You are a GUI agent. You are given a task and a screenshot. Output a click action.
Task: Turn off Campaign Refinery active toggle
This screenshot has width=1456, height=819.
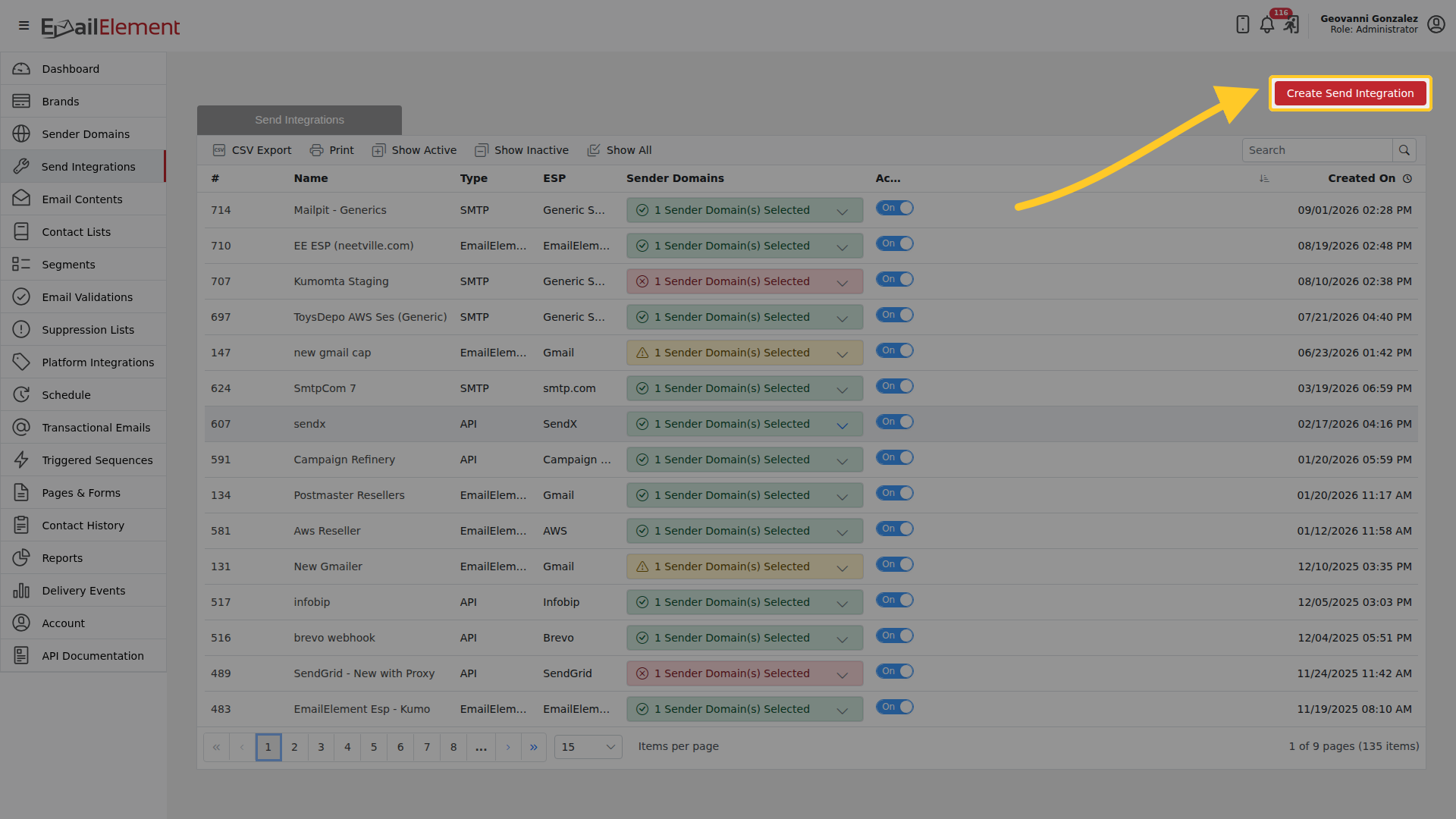pyautogui.click(x=895, y=457)
